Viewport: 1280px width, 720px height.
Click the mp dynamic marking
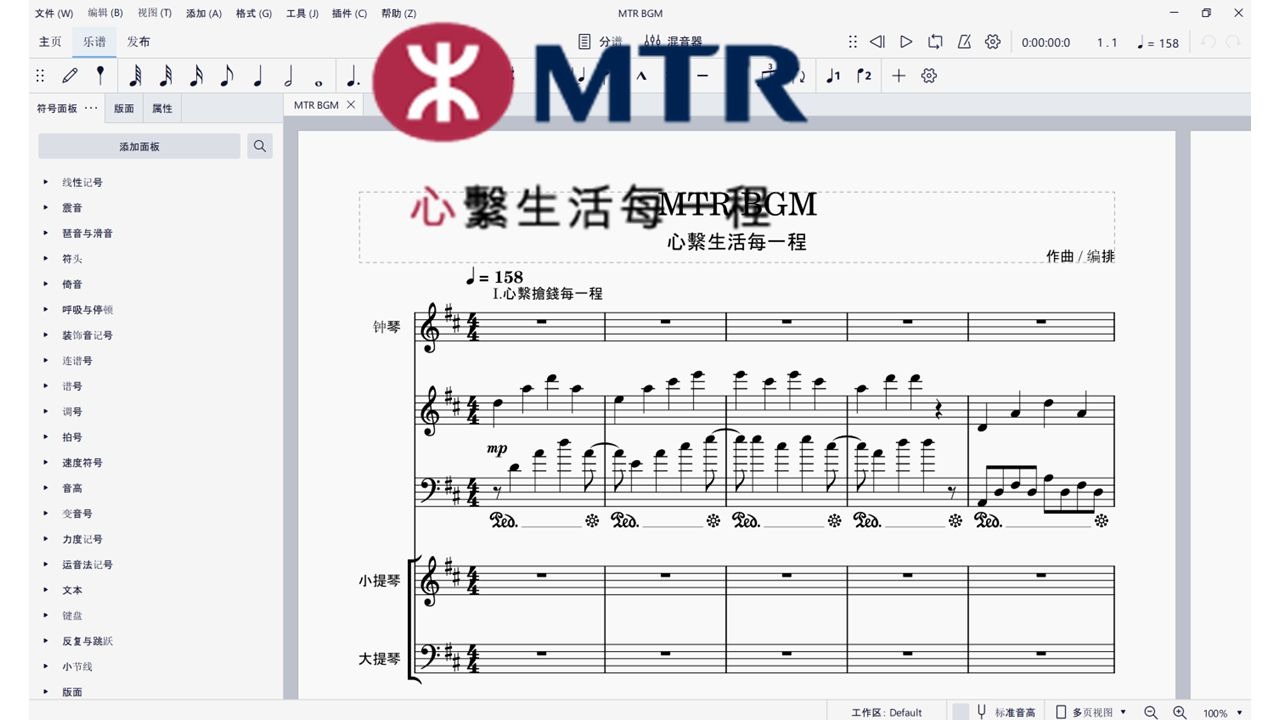[x=497, y=449]
